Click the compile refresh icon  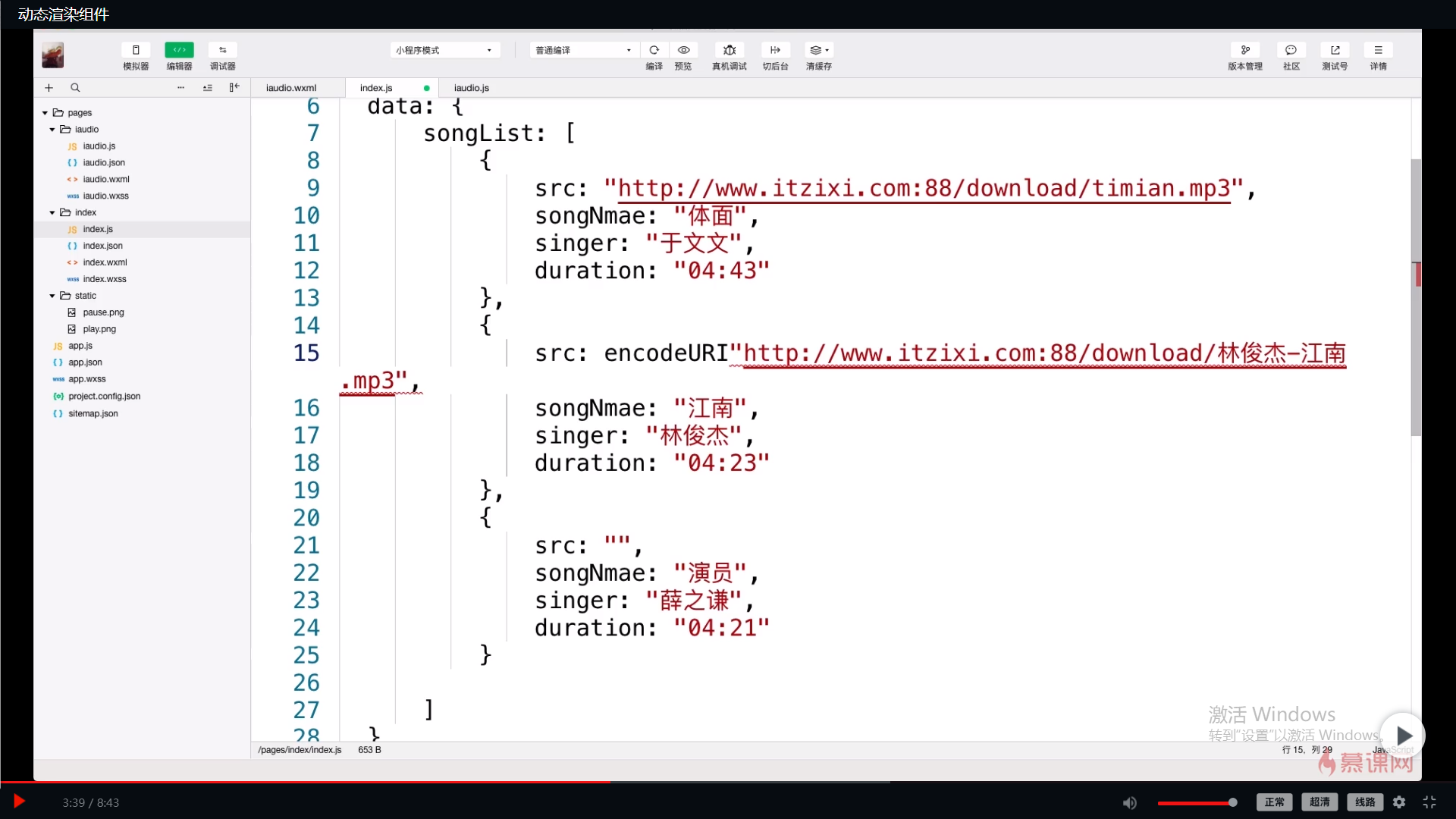coord(654,50)
